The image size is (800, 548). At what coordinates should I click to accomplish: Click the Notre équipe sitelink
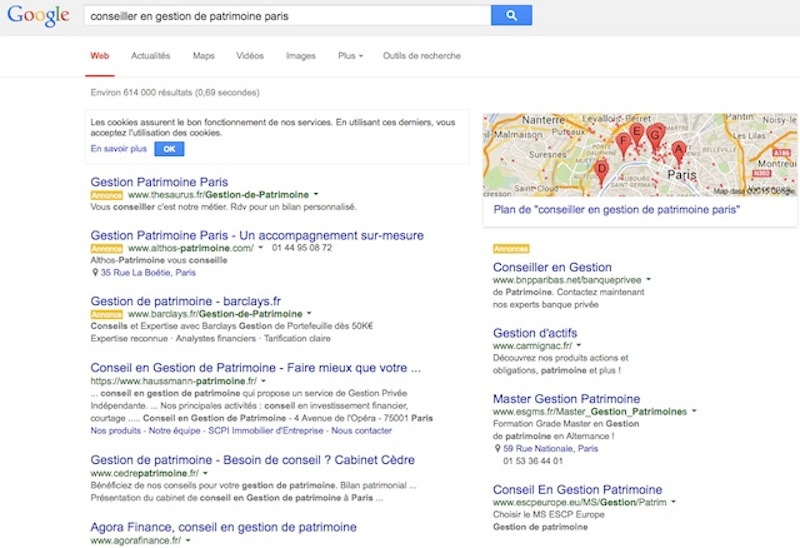coord(174,431)
